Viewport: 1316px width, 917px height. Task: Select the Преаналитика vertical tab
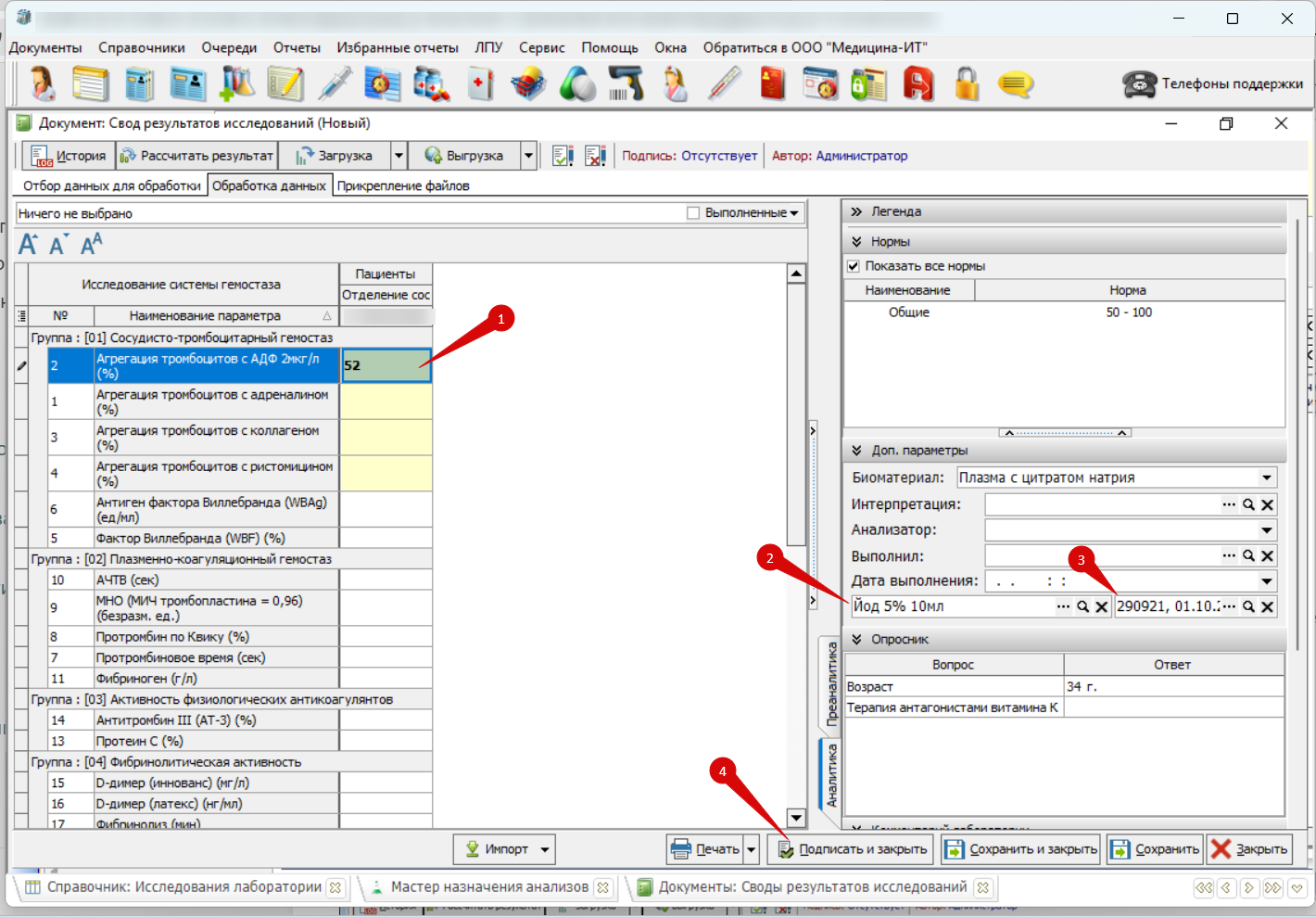830,684
